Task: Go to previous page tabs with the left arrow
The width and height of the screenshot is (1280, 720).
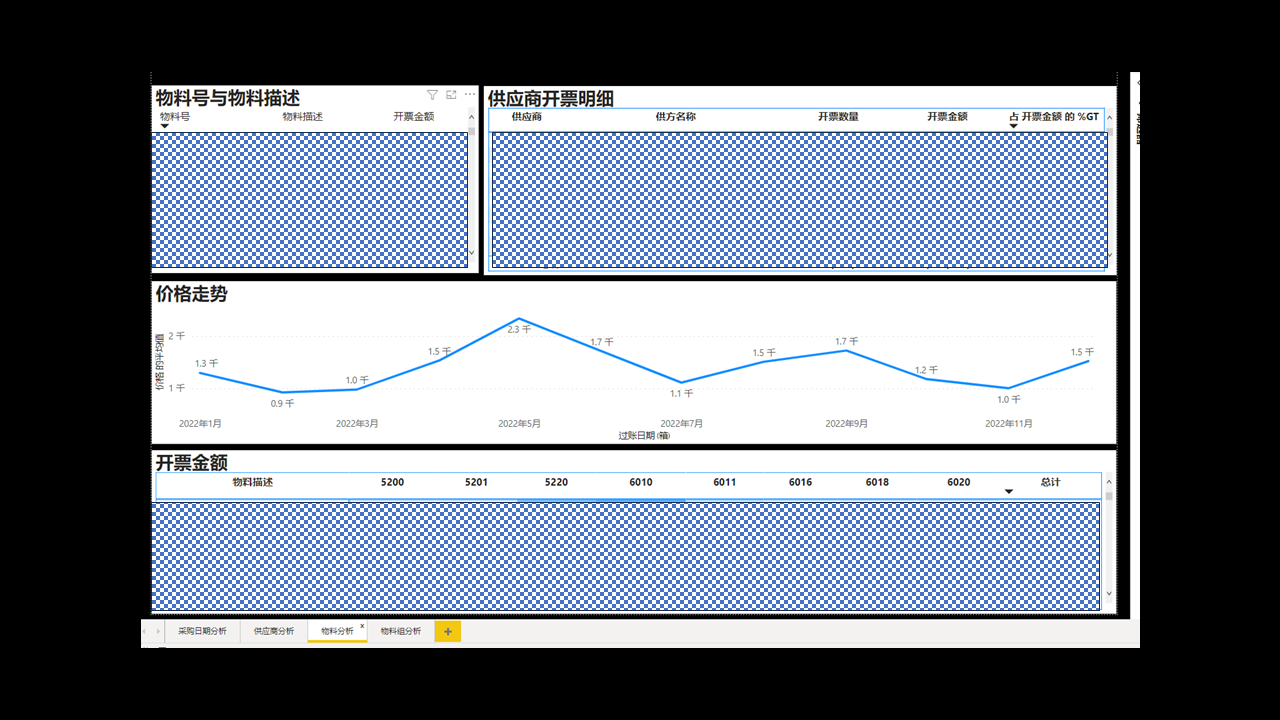Action: (144, 631)
